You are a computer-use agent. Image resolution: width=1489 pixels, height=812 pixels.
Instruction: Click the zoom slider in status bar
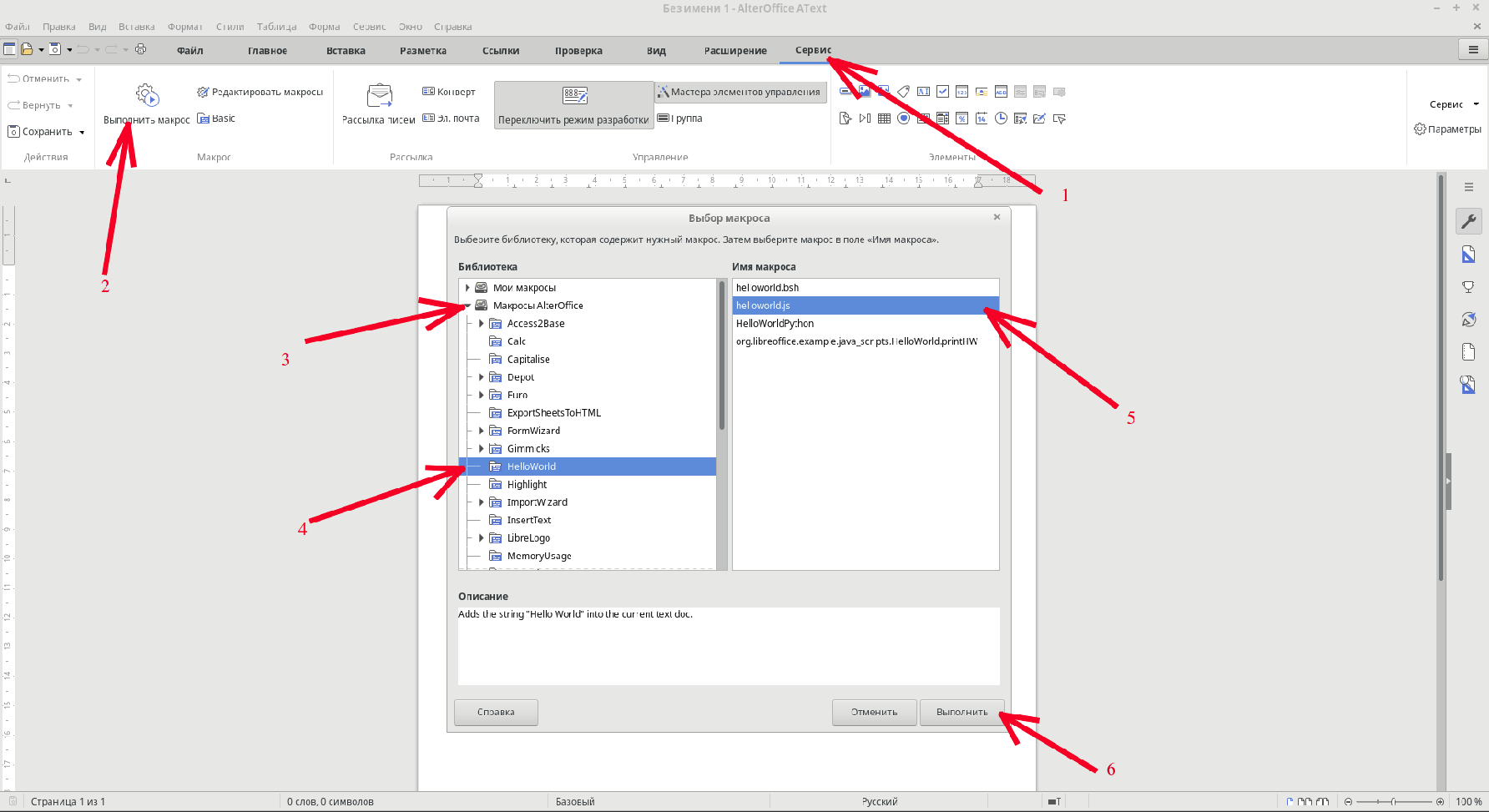click(1393, 802)
